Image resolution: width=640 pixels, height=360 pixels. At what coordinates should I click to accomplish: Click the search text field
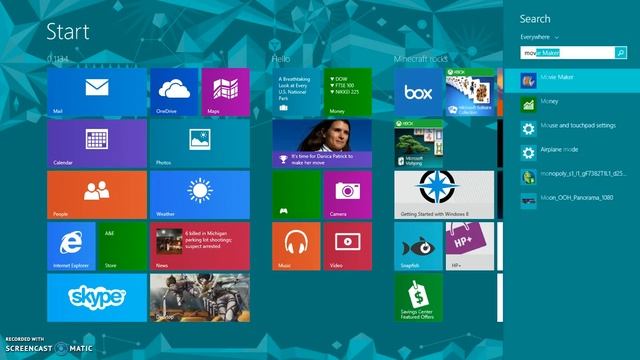[x=567, y=53]
